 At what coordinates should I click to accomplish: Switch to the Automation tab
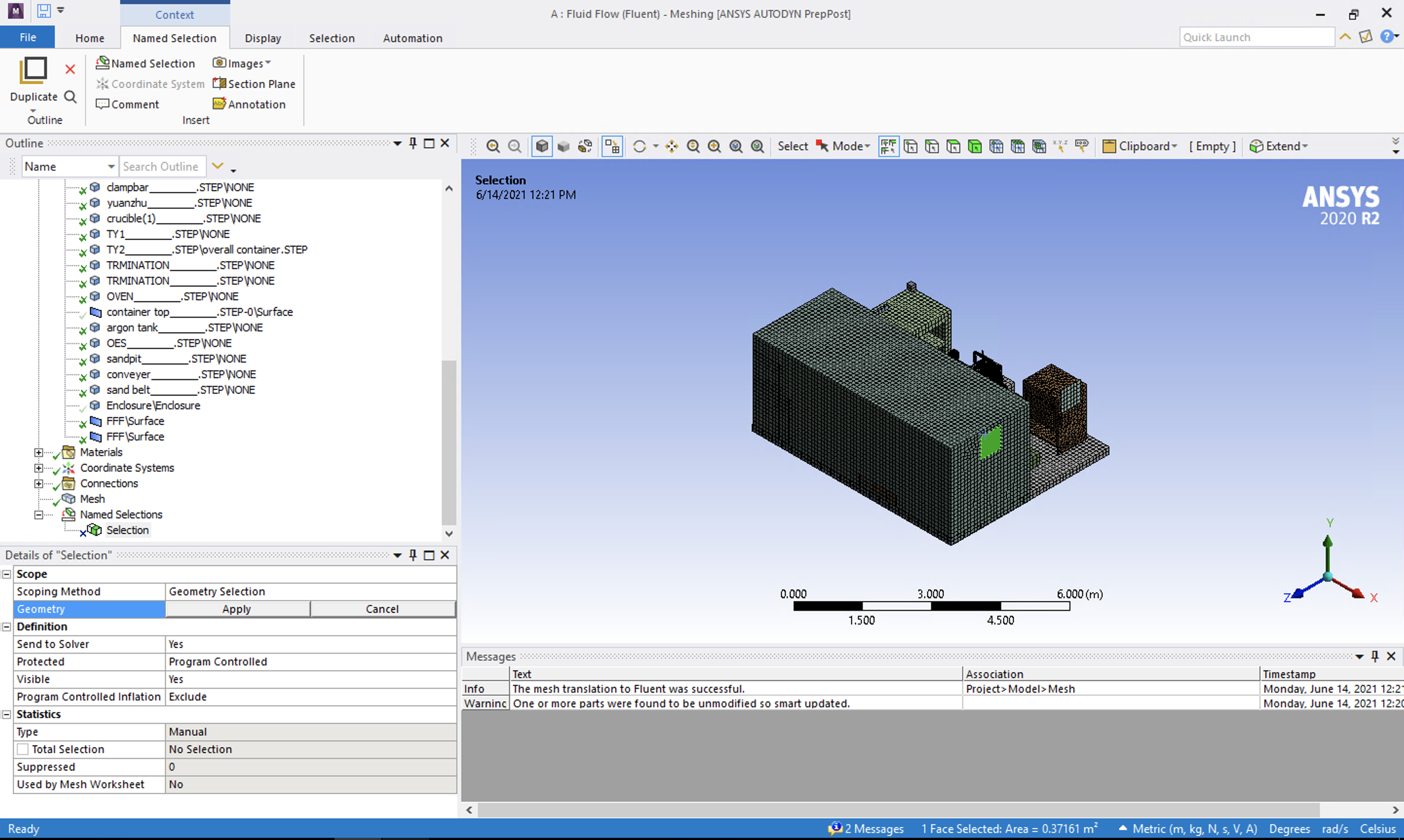[x=413, y=38]
